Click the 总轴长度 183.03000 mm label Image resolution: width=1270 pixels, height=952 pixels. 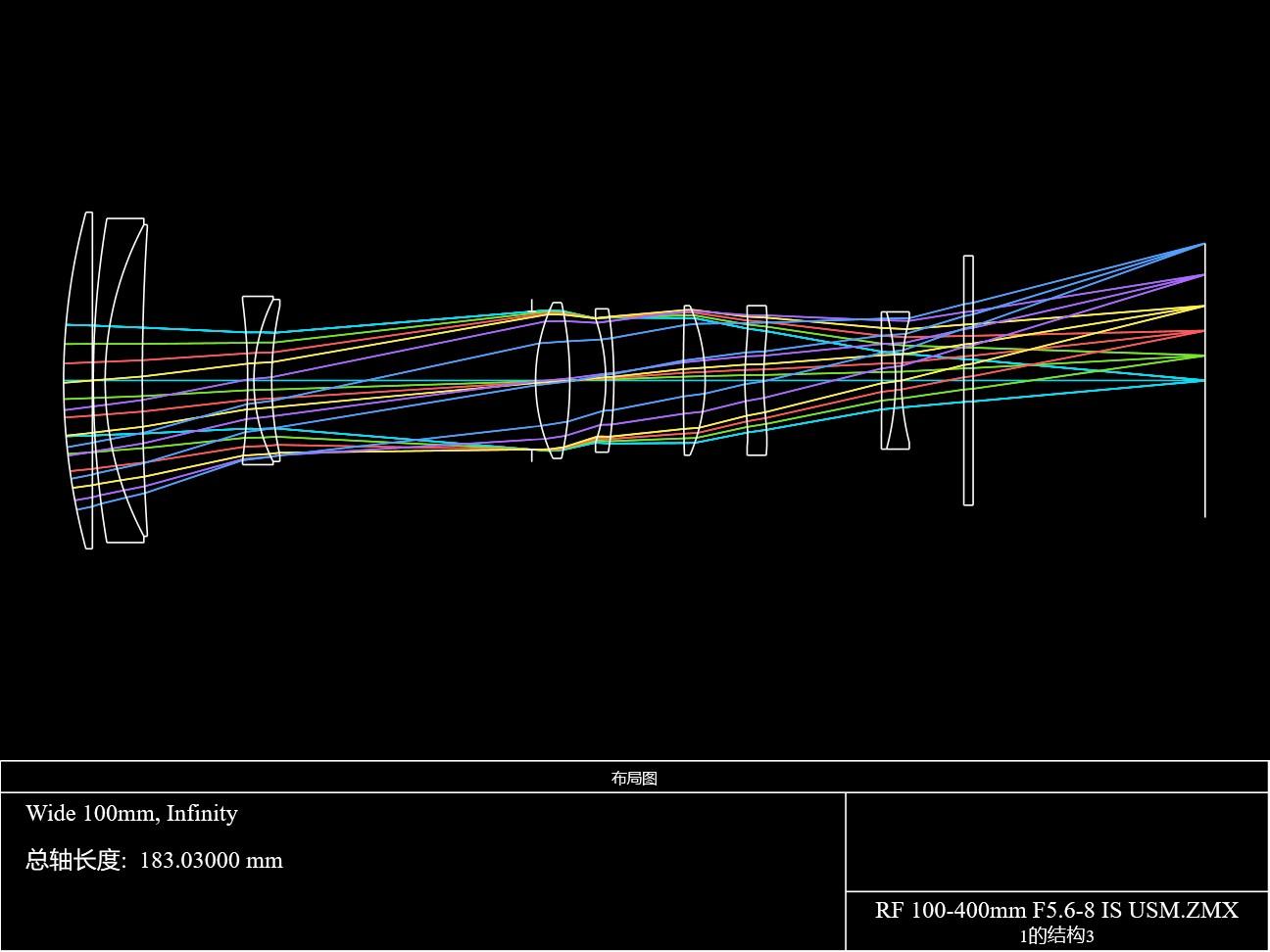[x=154, y=860]
